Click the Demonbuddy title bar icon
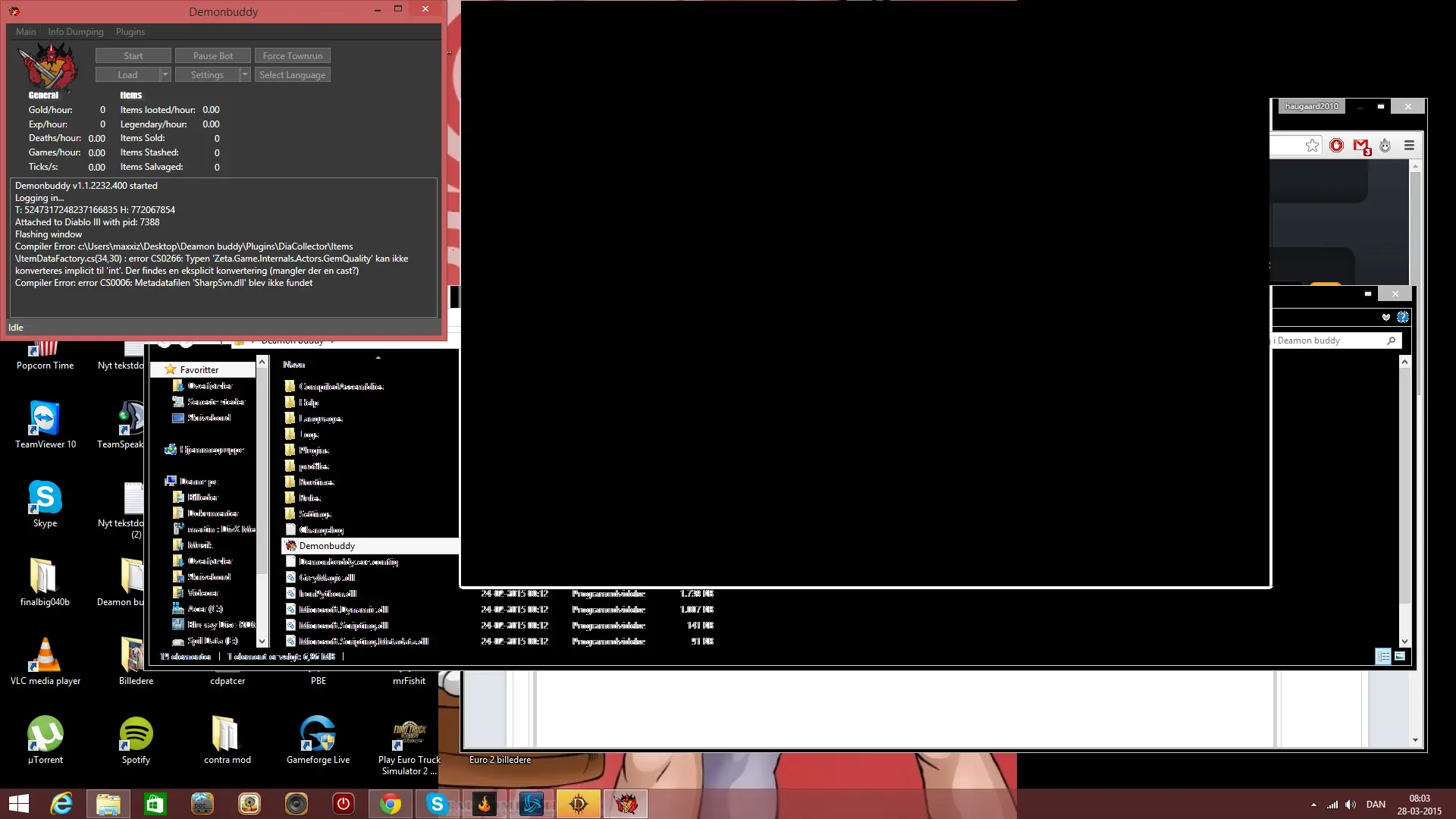 tap(14, 11)
